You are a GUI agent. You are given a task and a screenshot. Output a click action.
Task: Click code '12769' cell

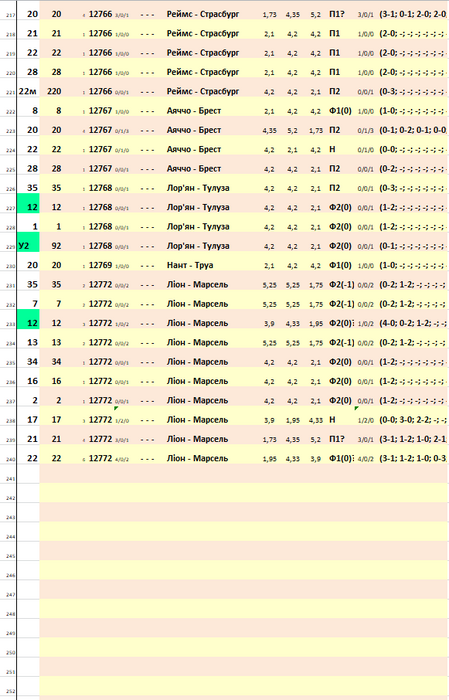(x=100, y=265)
